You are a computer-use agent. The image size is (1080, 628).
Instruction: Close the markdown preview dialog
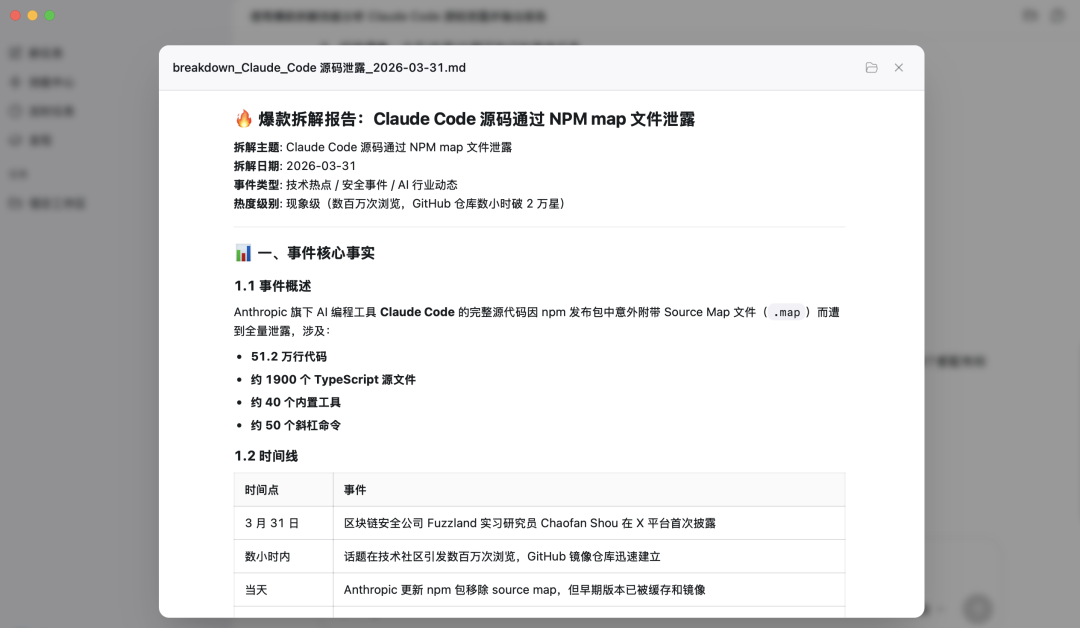[898, 68]
